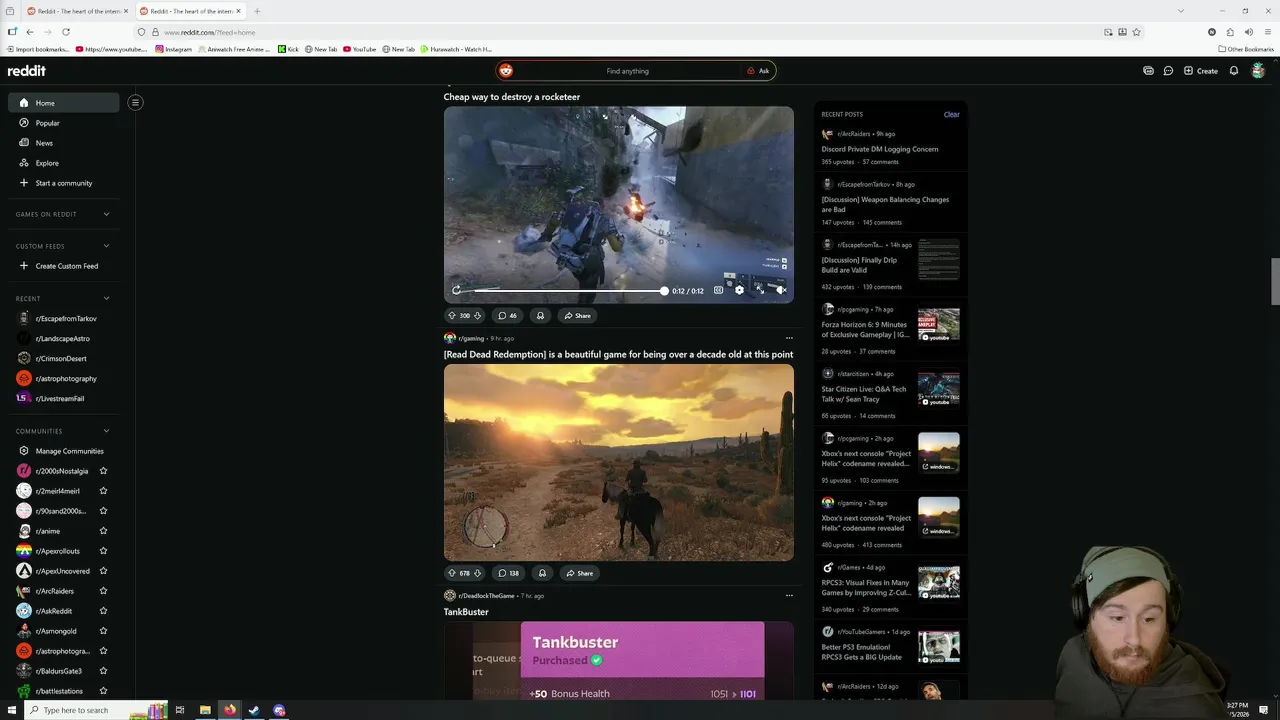Open a new browser tab
Image resolution: width=1280 pixels, height=720 pixels.
click(x=257, y=11)
